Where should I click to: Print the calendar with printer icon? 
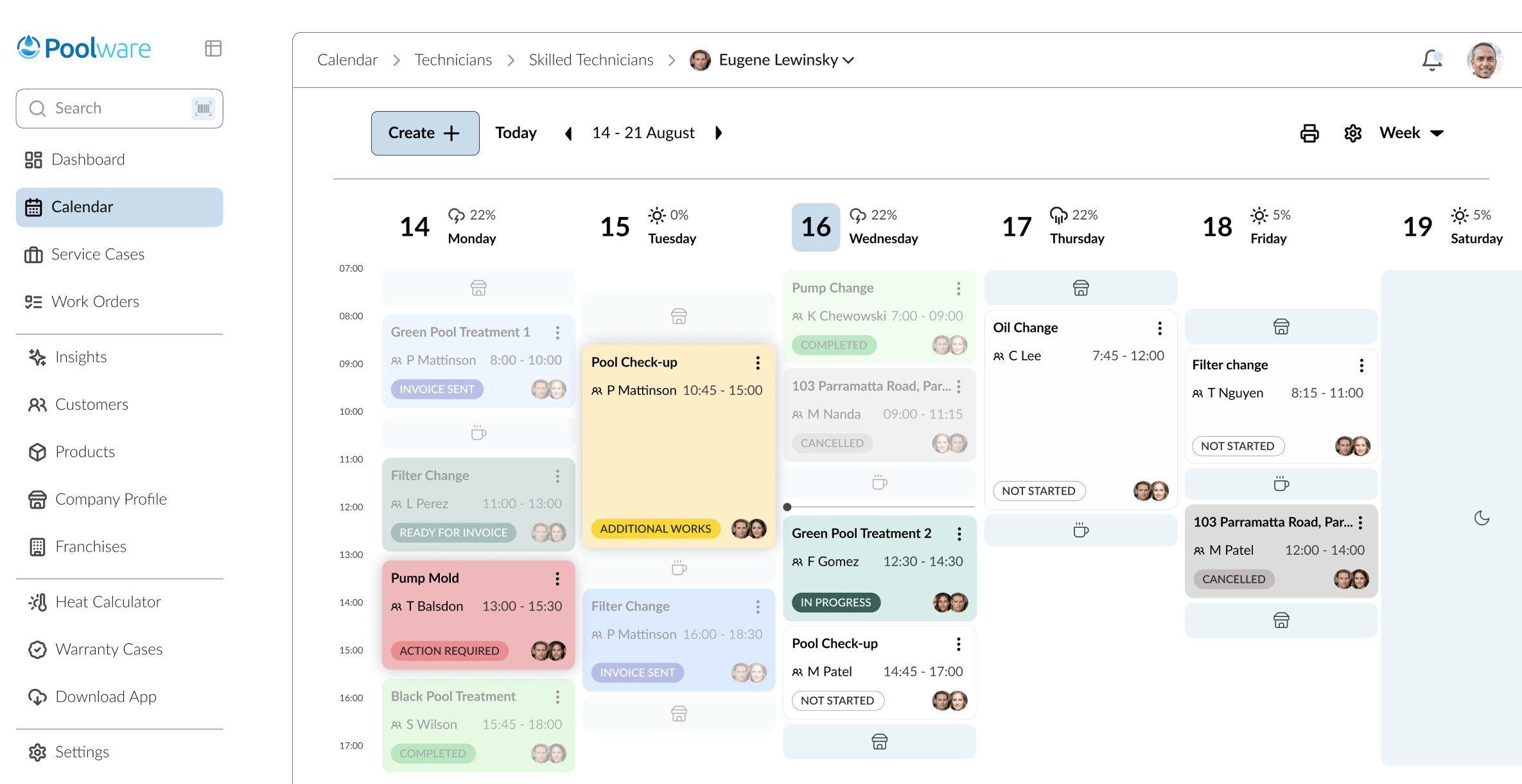1309,134
